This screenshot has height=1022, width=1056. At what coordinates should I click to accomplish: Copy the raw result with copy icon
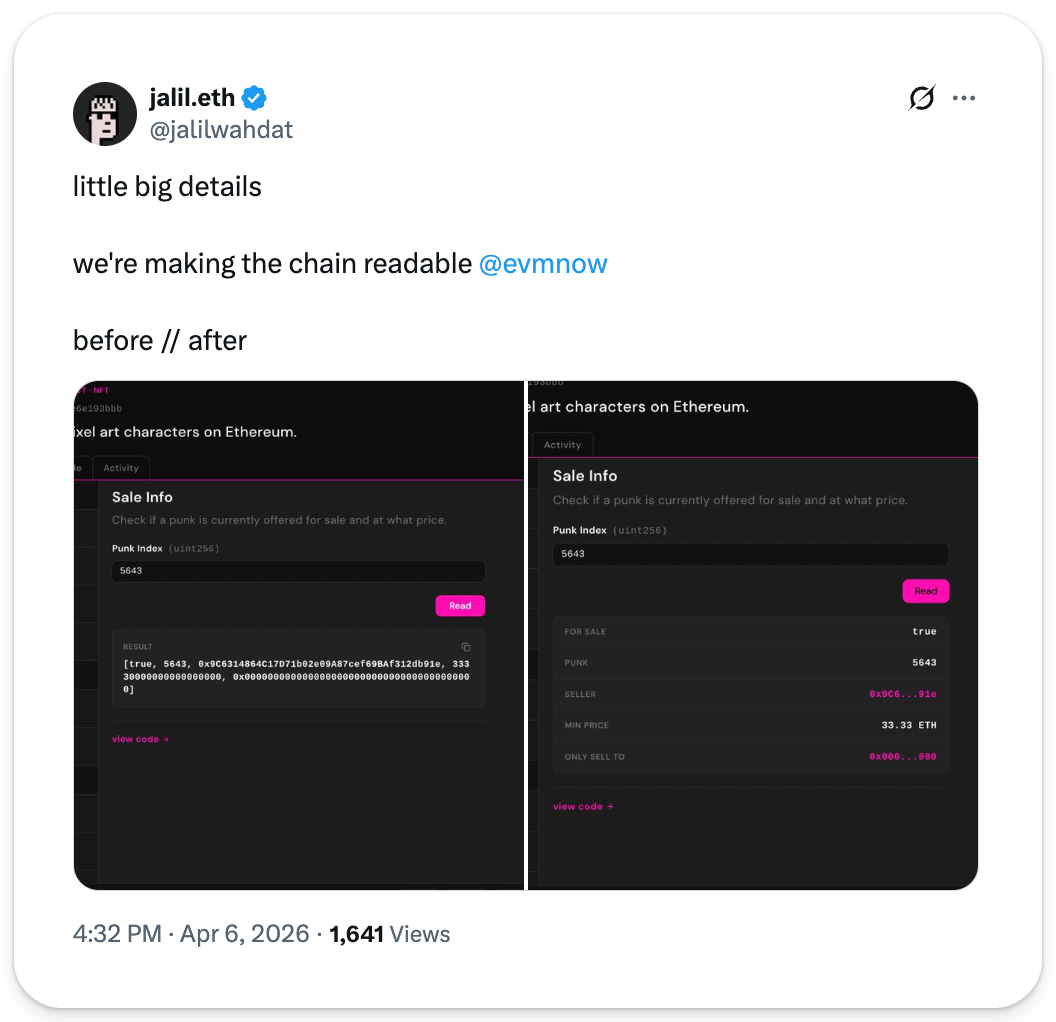pyautogui.click(x=466, y=647)
